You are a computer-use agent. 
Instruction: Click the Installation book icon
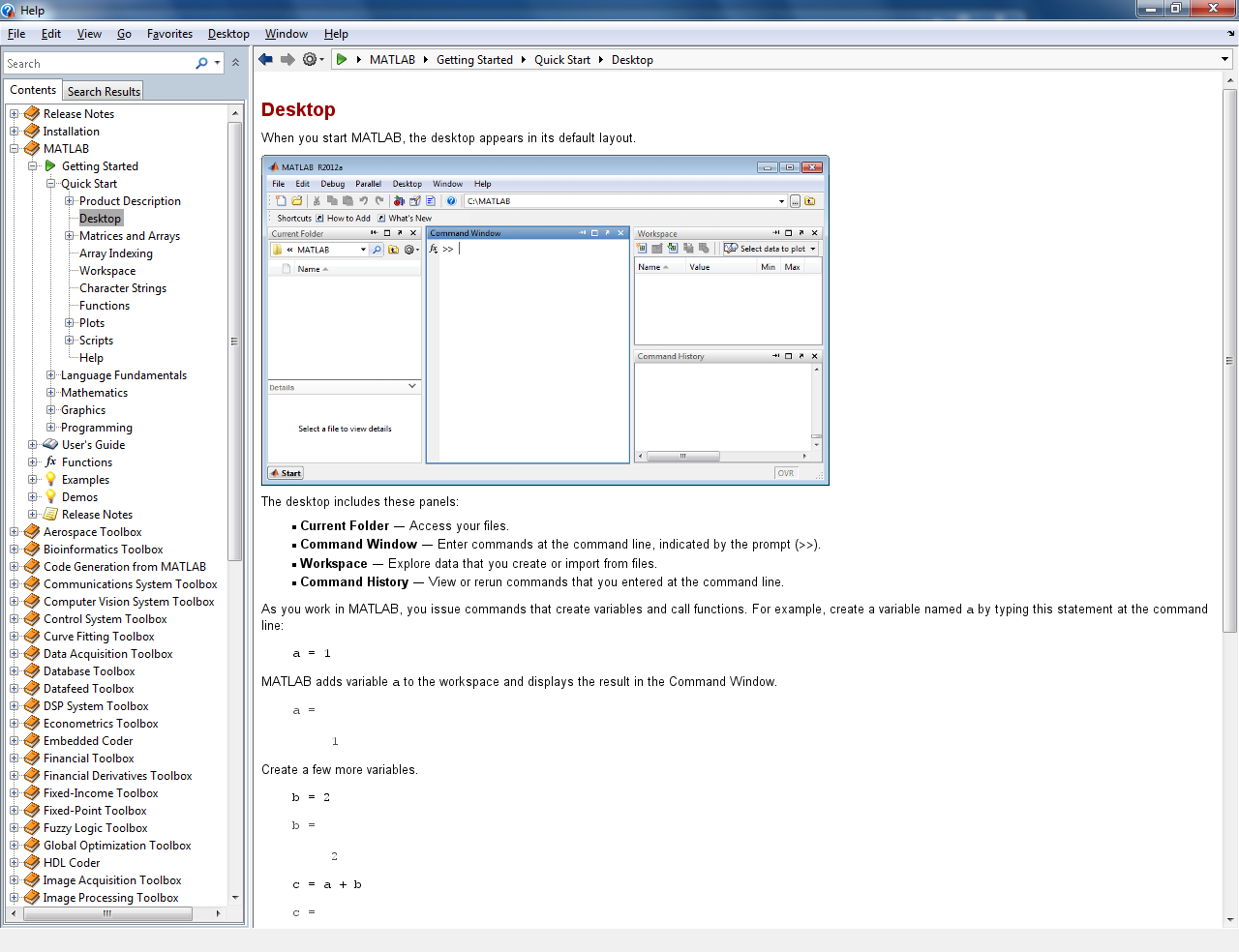[32, 131]
